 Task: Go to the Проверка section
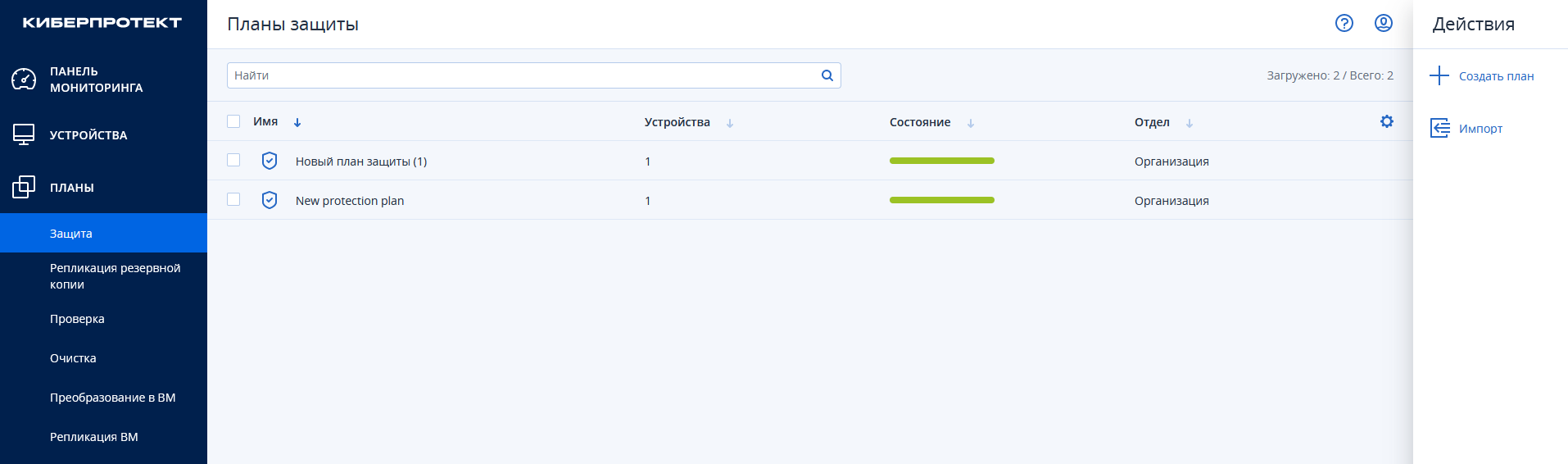pyautogui.click(x=77, y=319)
